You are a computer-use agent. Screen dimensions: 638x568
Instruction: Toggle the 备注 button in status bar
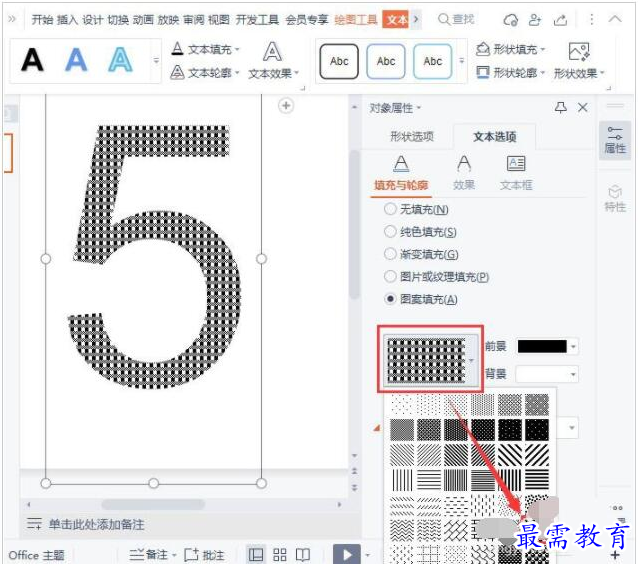(x=153, y=555)
